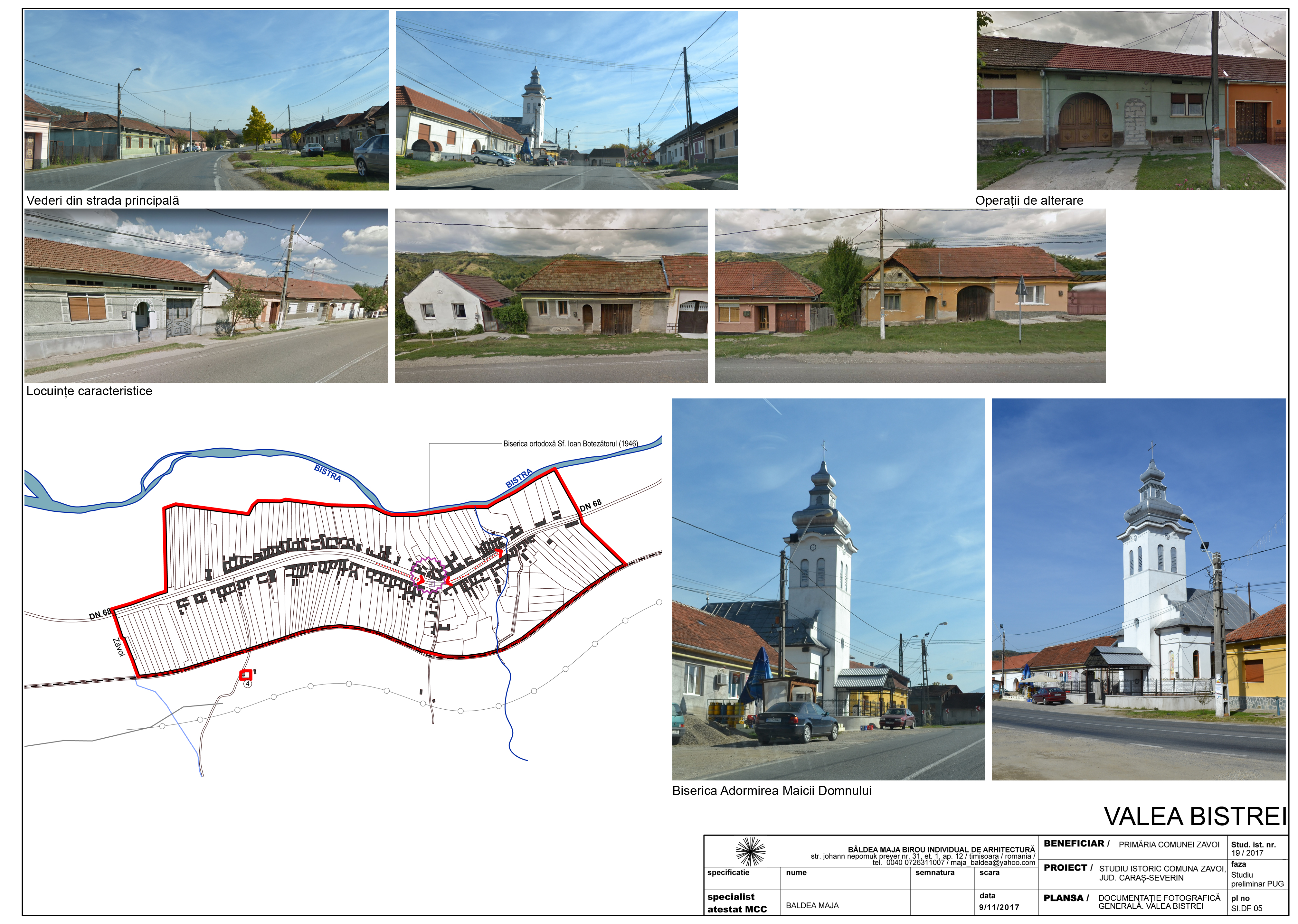Click the 'Biserica ortodoxă Sf. Ioan Botezătorul (1946)' map label
Image resolution: width=1298 pixels, height=924 pixels.
pos(571,444)
